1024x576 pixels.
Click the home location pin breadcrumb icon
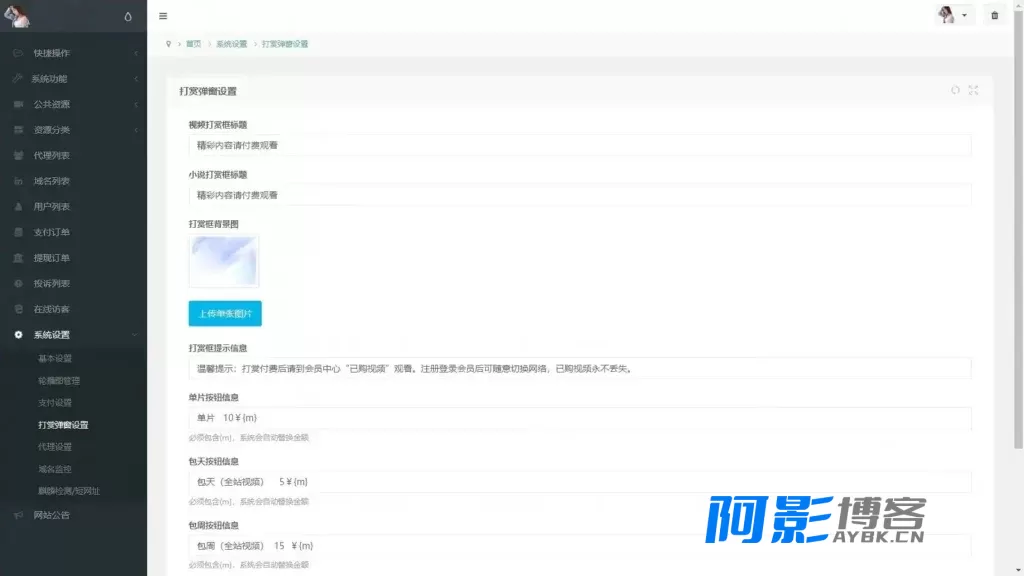[x=168, y=44]
